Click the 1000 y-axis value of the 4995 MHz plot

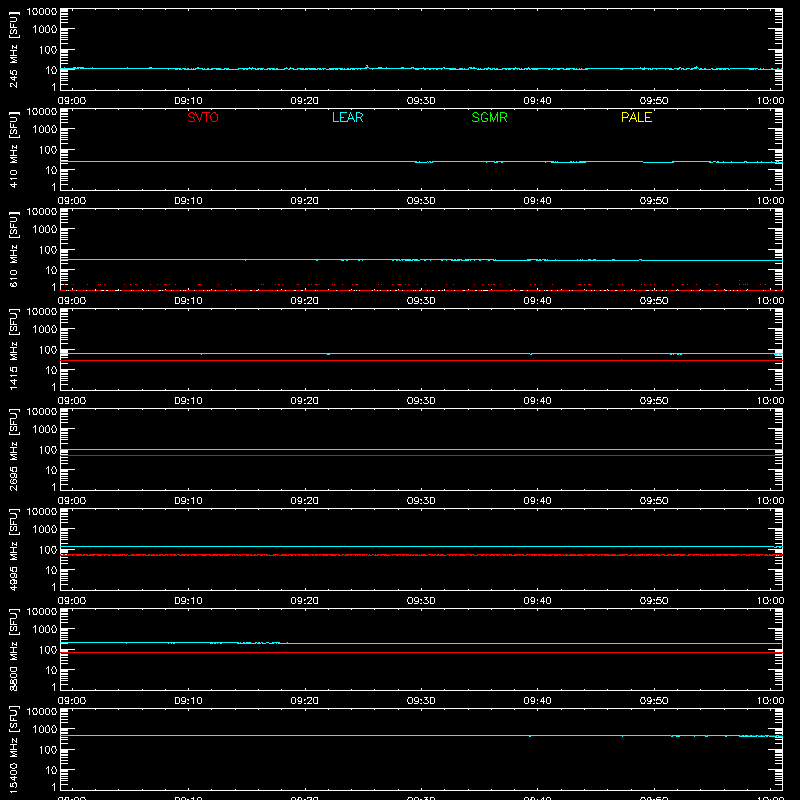tap(45, 530)
